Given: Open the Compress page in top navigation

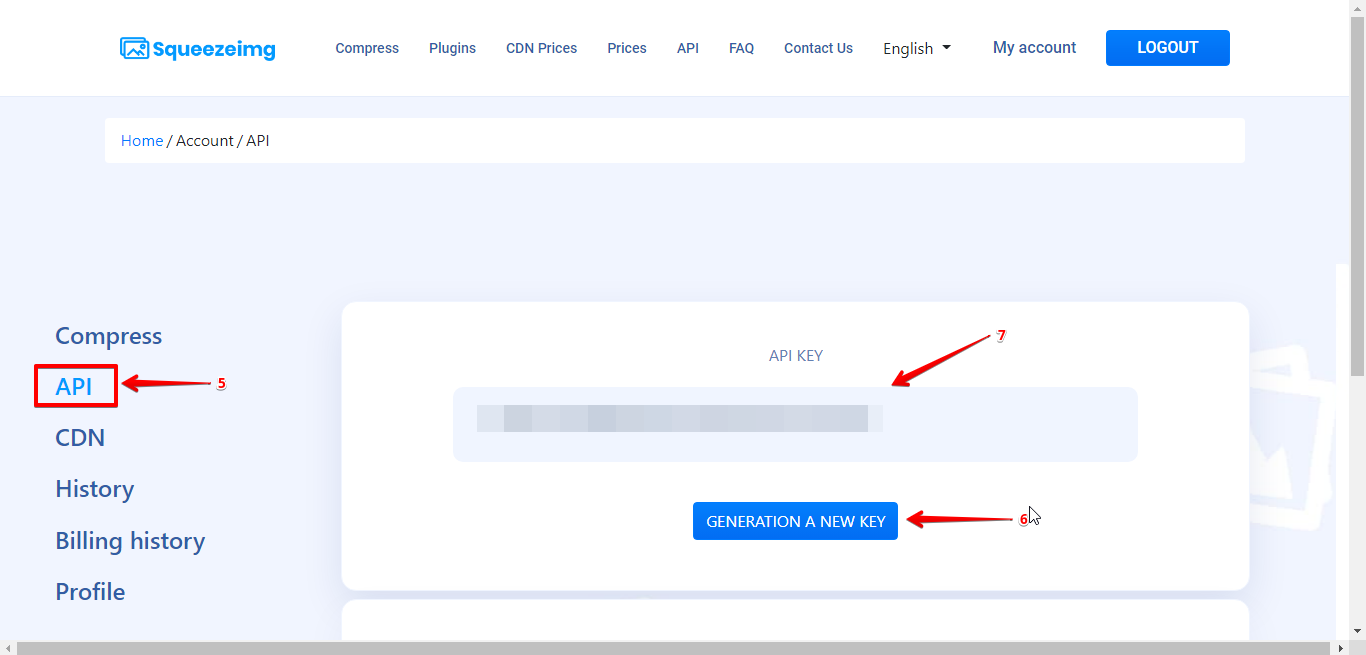Looking at the screenshot, I should click(367, 48).
